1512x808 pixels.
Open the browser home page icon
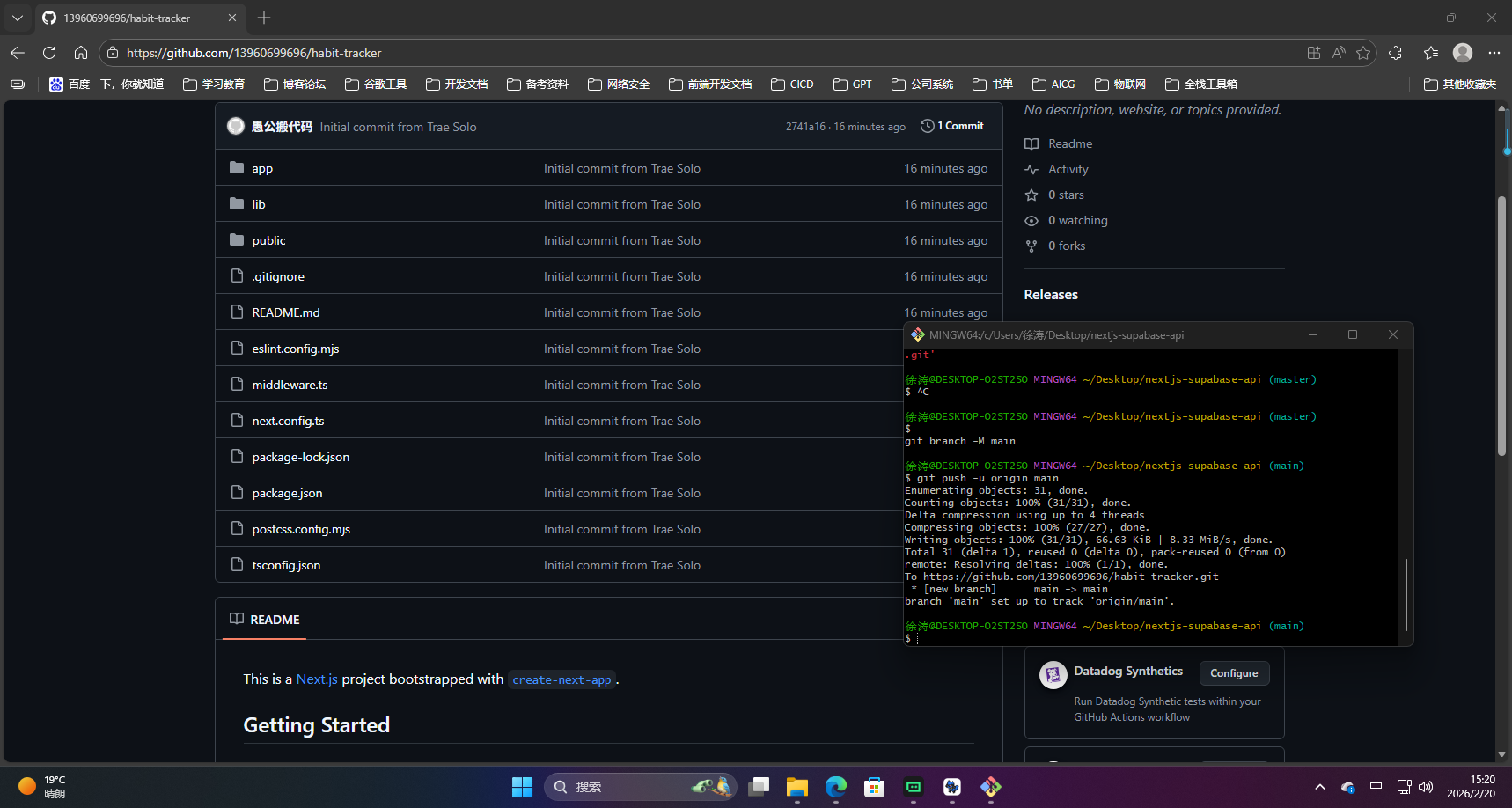coord(81,53)
